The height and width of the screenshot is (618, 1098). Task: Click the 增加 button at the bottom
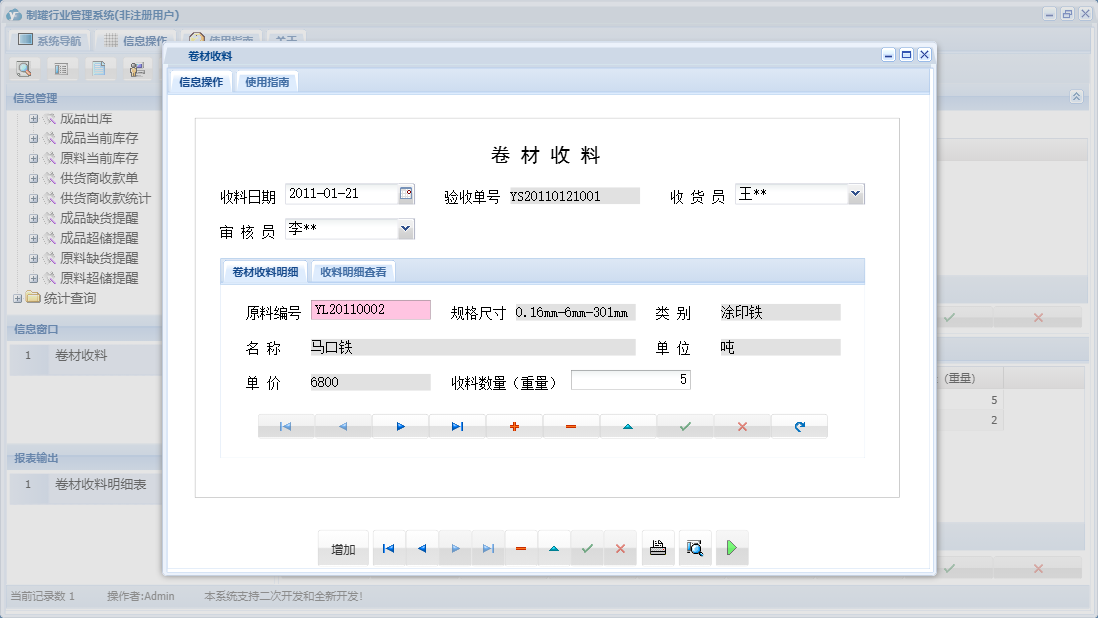[343, 547]
